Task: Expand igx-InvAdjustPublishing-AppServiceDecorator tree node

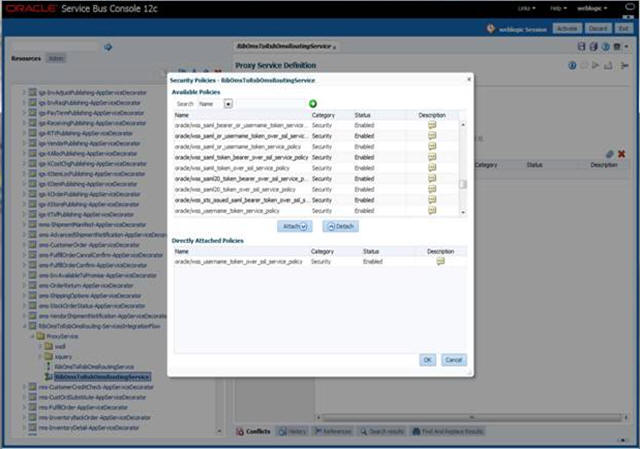Action: click(24, 93)
